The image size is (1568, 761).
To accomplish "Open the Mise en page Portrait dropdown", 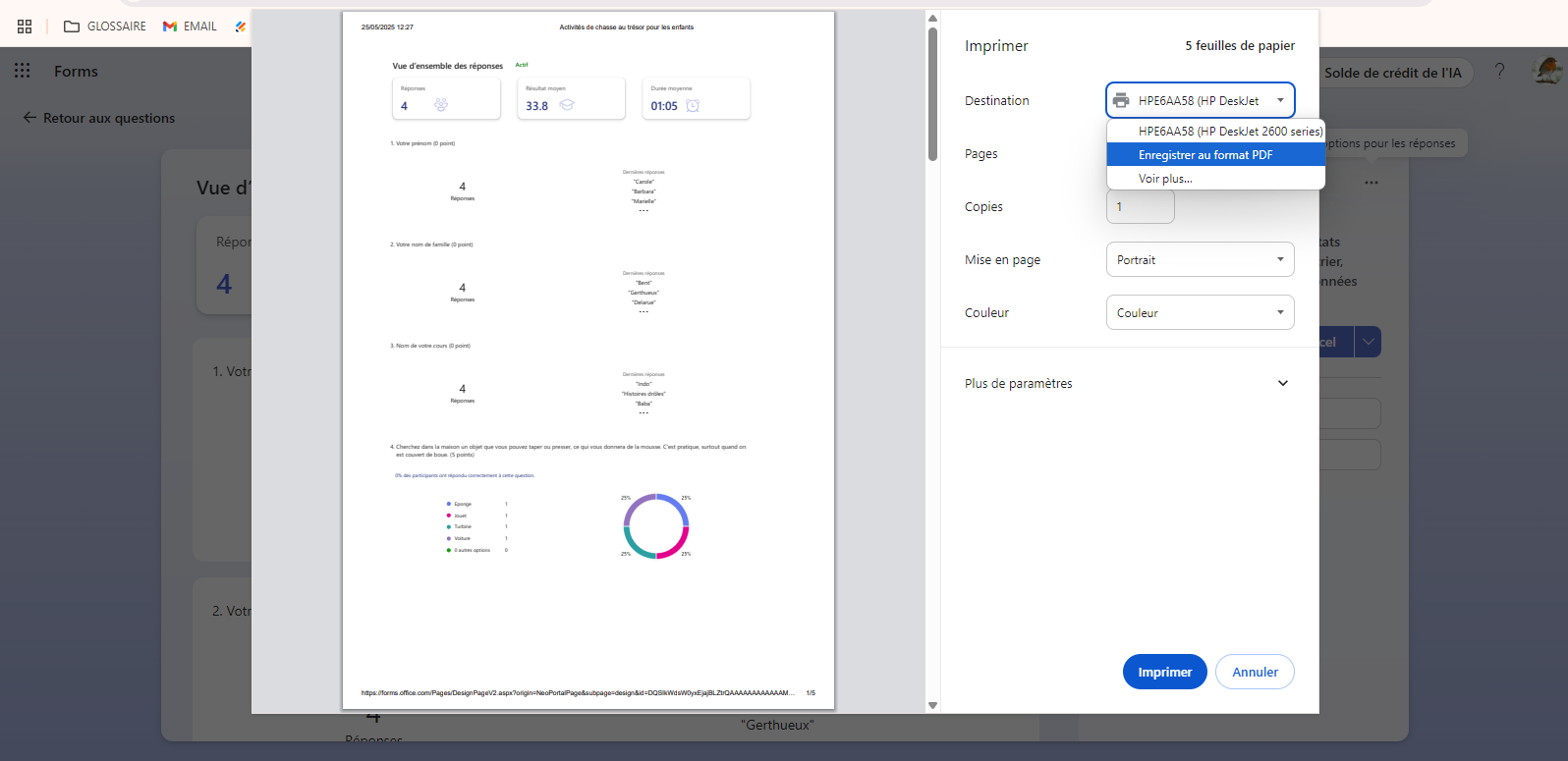I will pos(1200,259).
